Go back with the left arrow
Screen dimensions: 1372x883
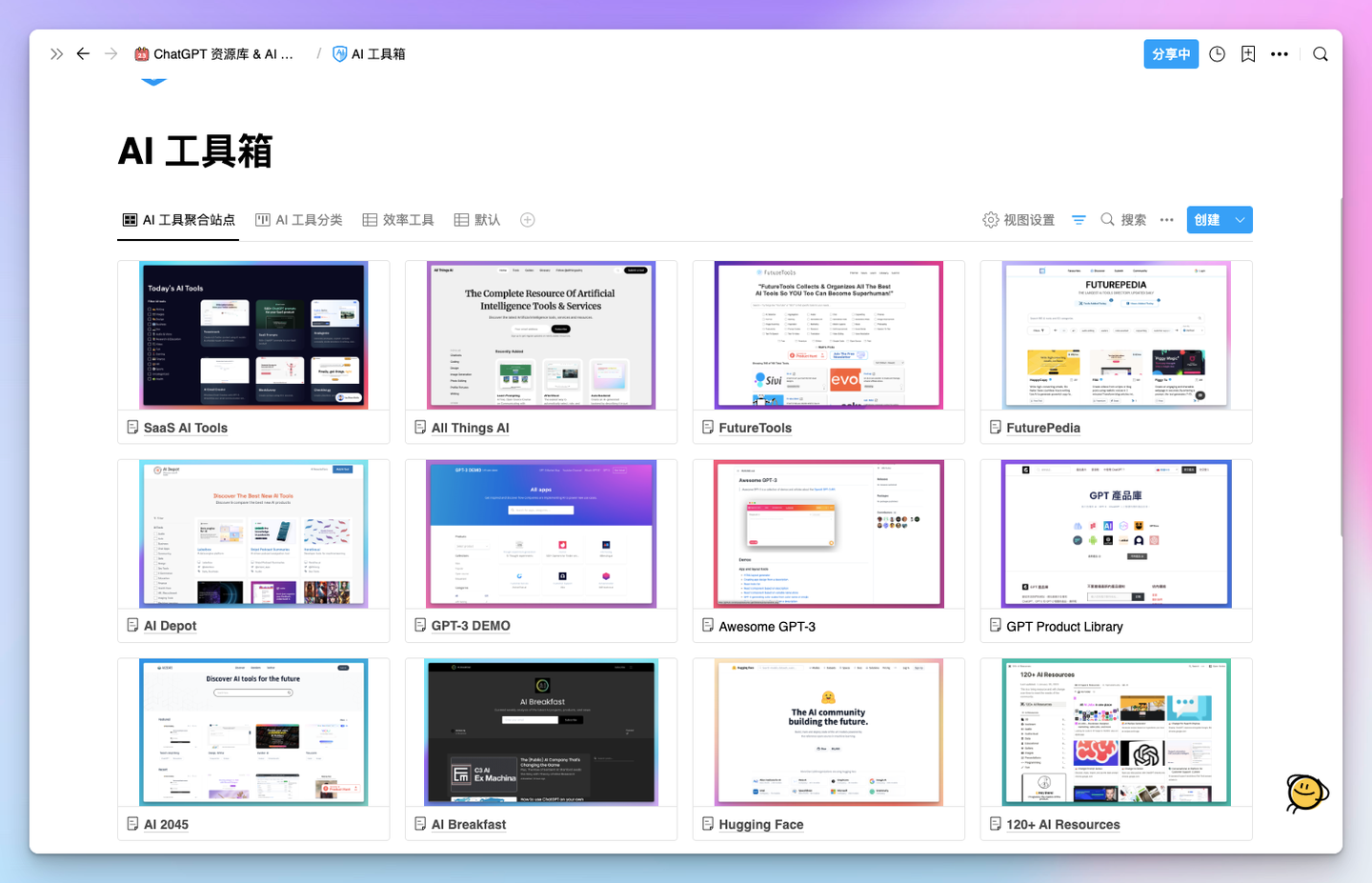[83, 54]
